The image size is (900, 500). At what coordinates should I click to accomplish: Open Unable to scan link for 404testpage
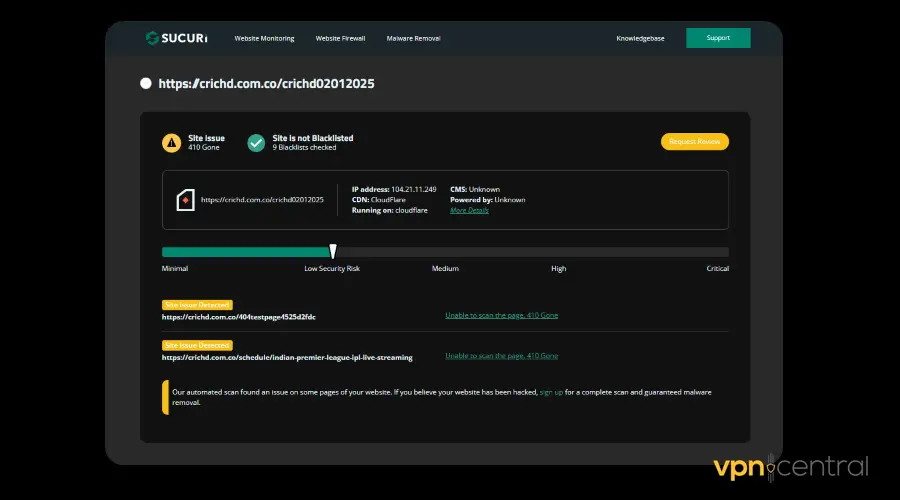pyautogui.click(x=501, y=315)
